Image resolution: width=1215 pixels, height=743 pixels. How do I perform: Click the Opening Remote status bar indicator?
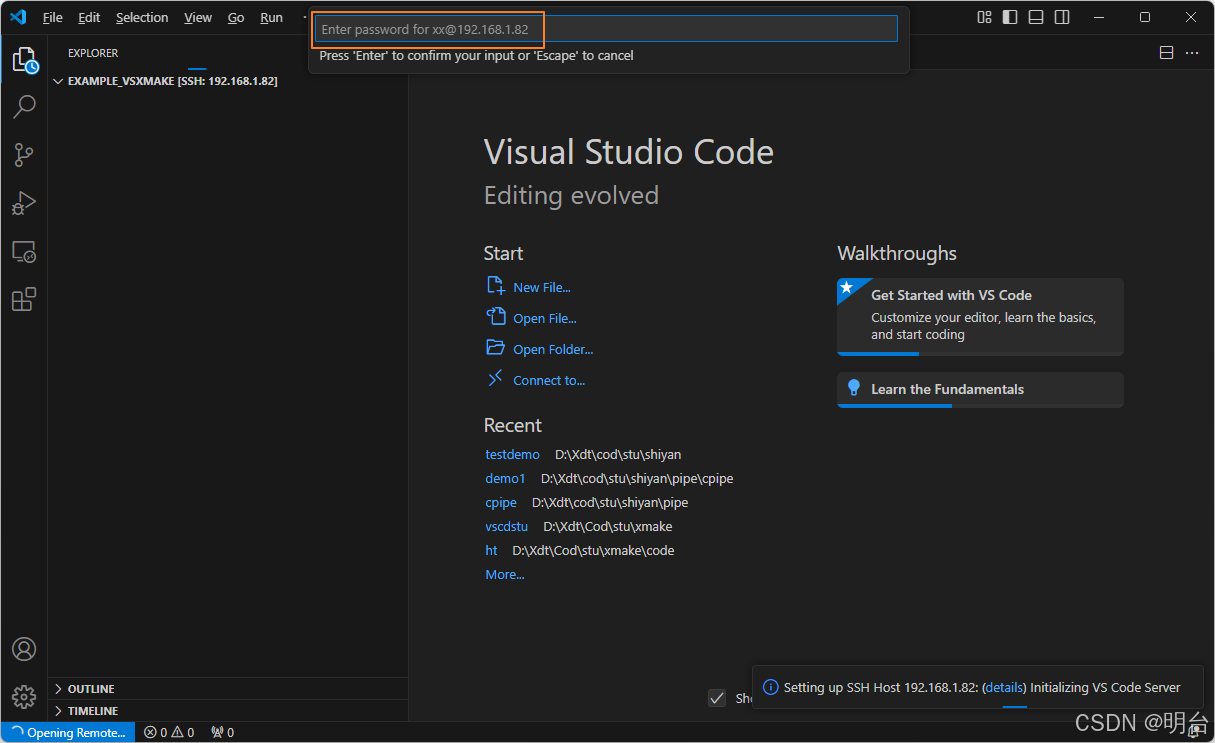click(x=67, y=732)
